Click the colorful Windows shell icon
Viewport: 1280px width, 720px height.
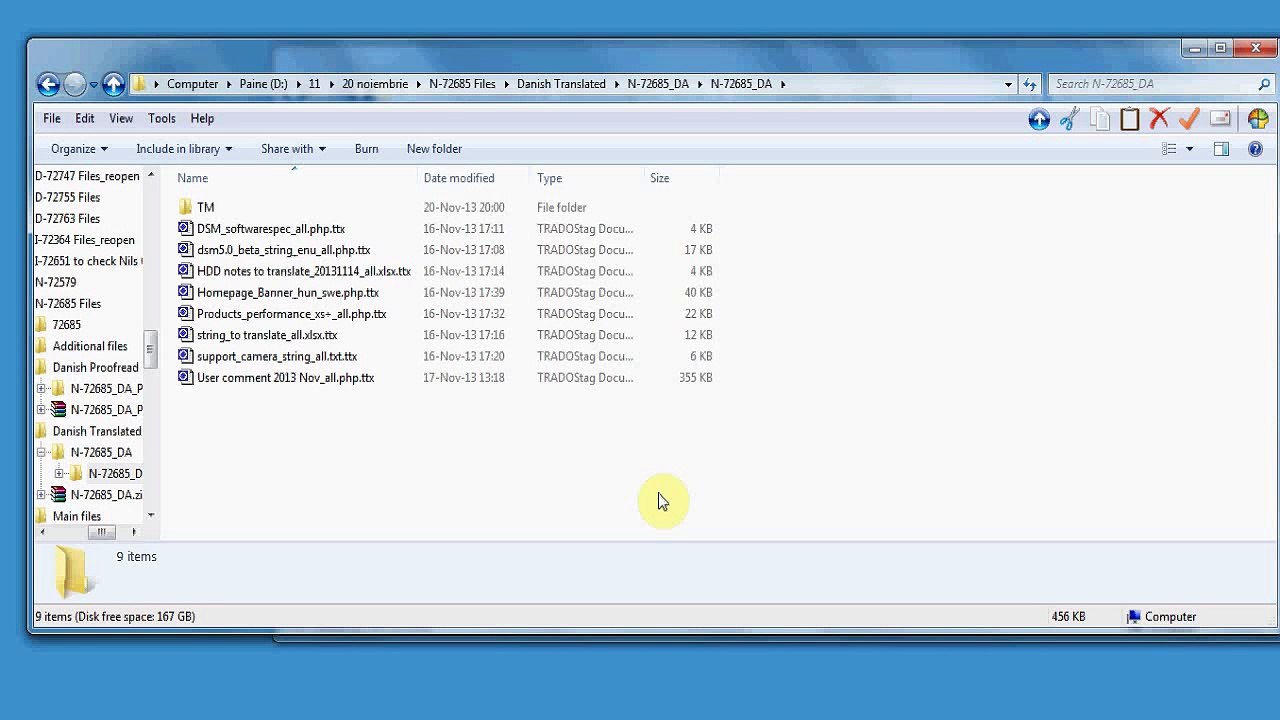[1258, 119]
